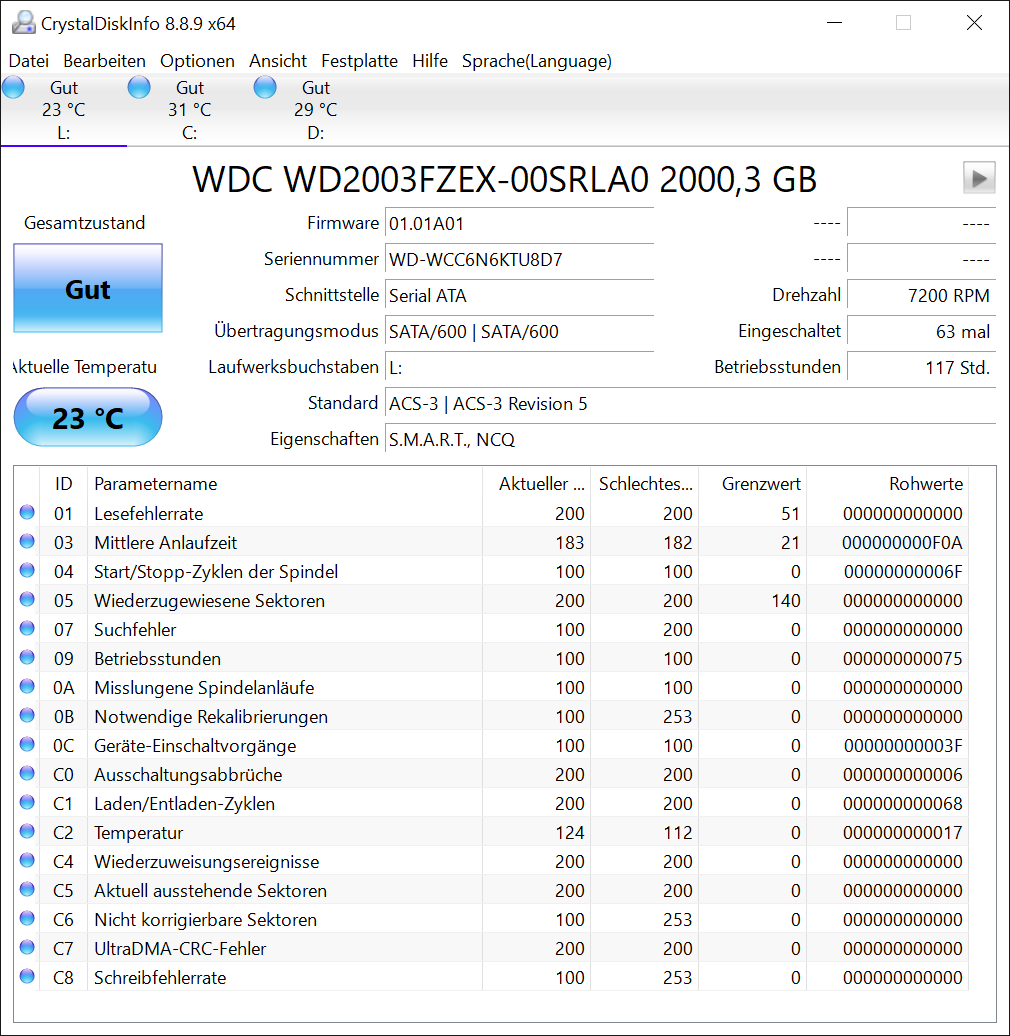Click the Seriennummer field

pos(519,259)
